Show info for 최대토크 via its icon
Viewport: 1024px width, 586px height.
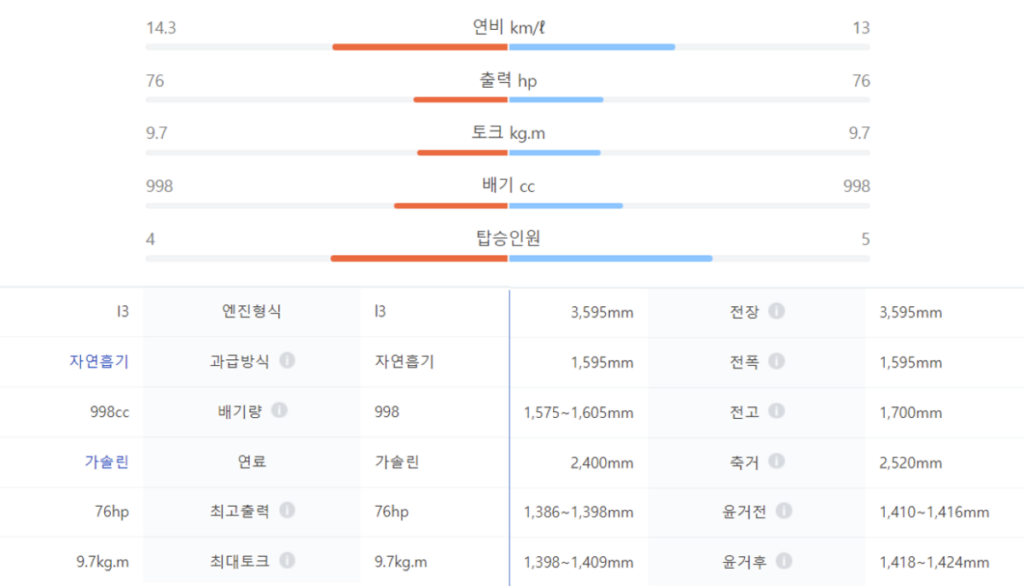point(287,561)
